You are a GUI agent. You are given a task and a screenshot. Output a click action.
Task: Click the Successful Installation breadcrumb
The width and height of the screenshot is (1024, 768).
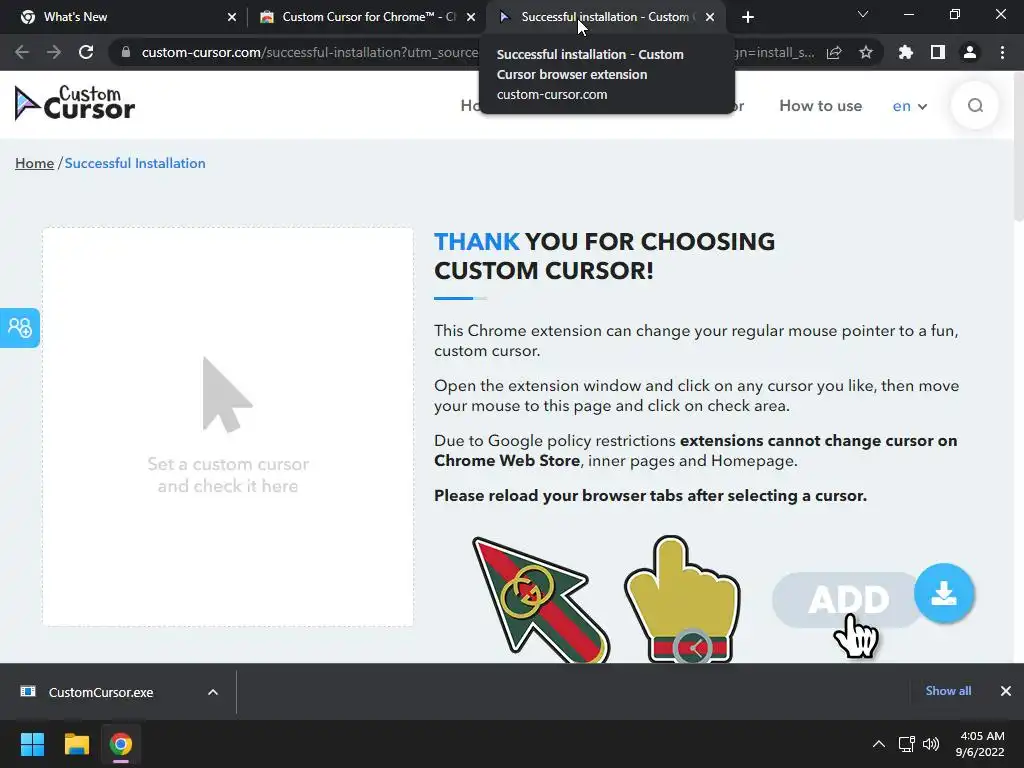(135, 163)
